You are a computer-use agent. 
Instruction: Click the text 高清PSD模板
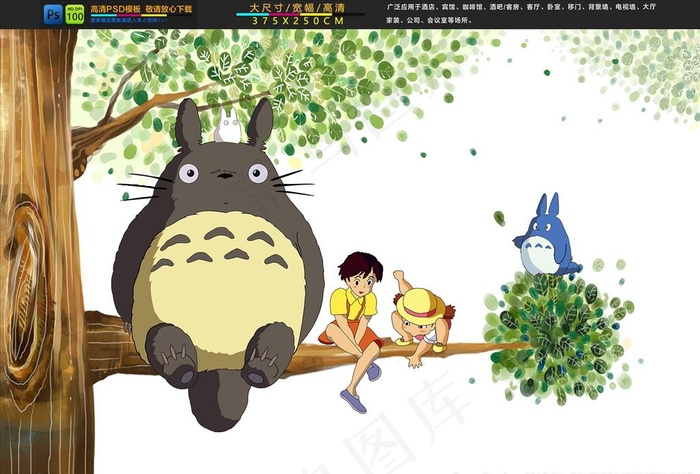point(115,9)
